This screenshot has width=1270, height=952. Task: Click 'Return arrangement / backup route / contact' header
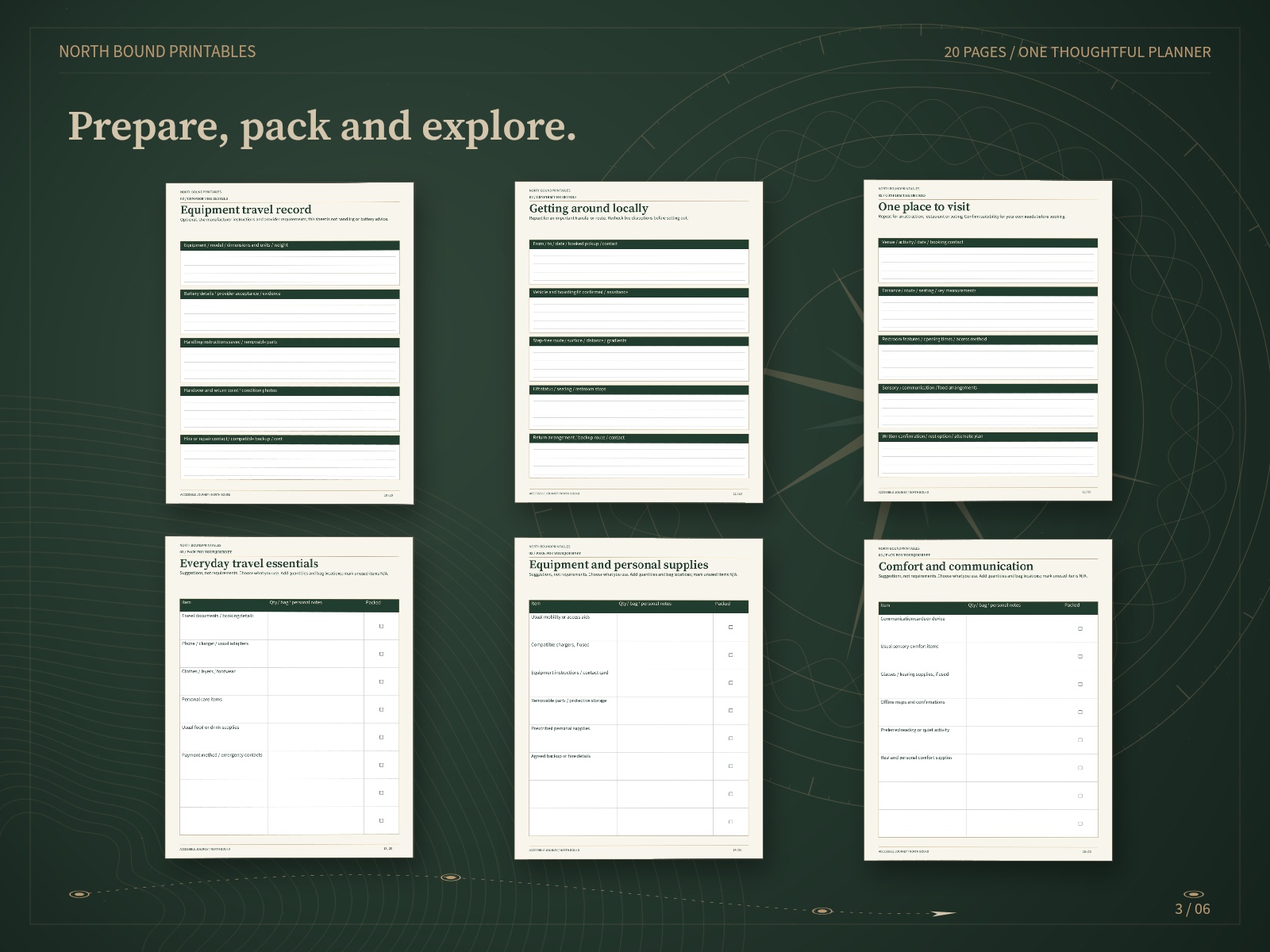click(x=639, y=438)
